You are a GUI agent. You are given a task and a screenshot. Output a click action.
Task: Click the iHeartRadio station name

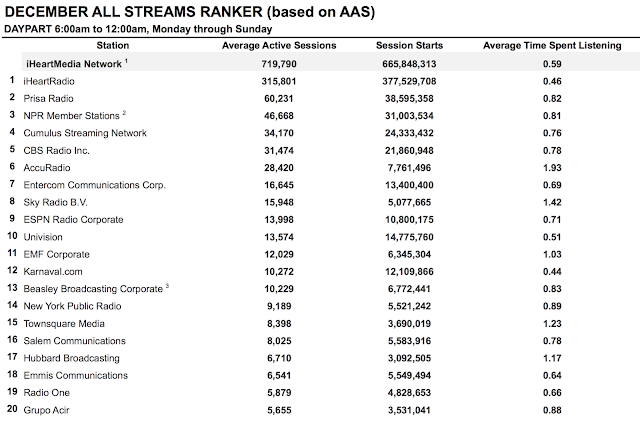(x=49, y=81)
